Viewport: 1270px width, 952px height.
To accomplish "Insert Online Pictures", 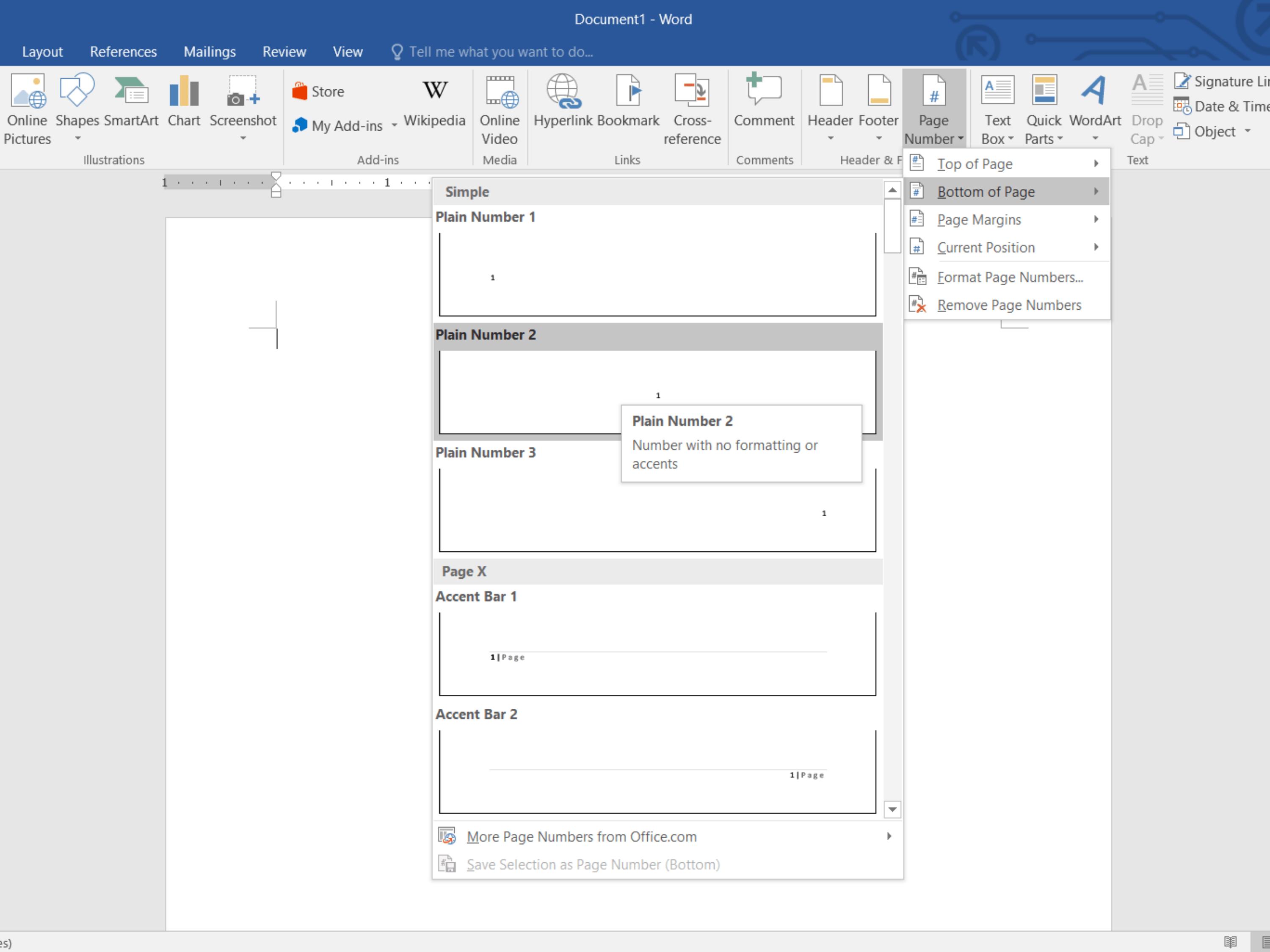I will pos(27,109).
